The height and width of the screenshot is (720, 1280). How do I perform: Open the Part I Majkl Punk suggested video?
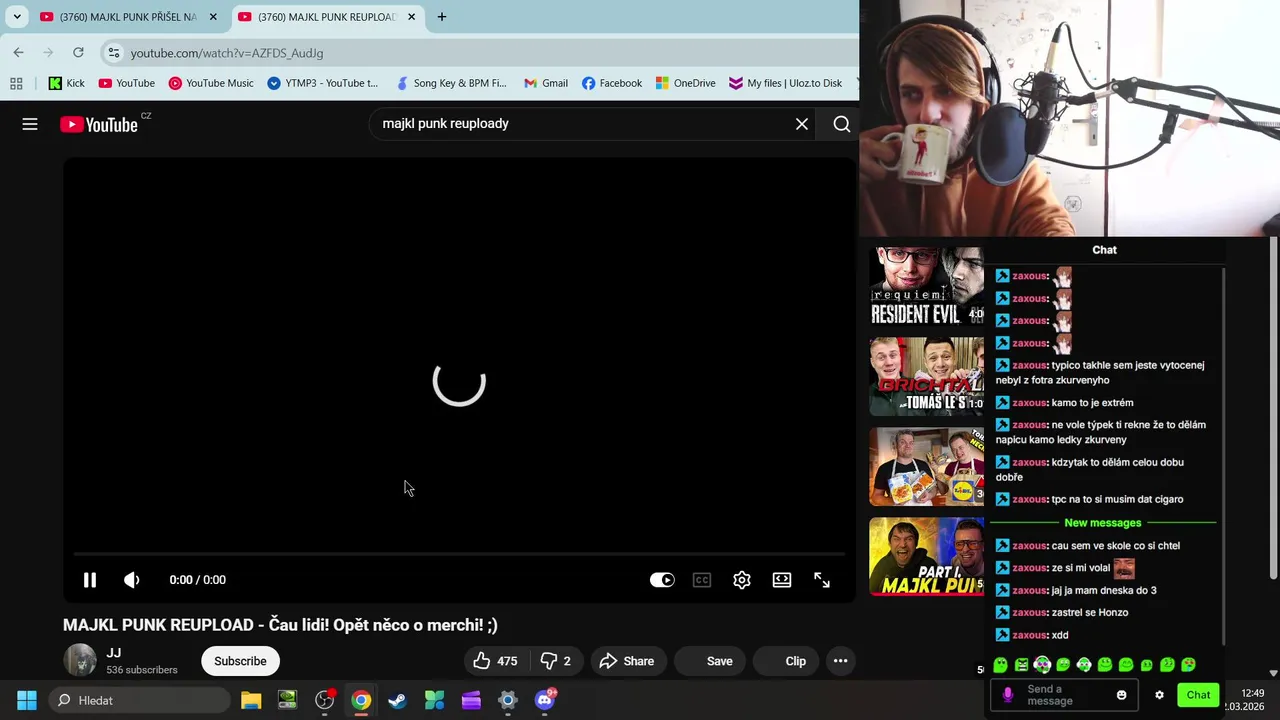pos(927,556)
